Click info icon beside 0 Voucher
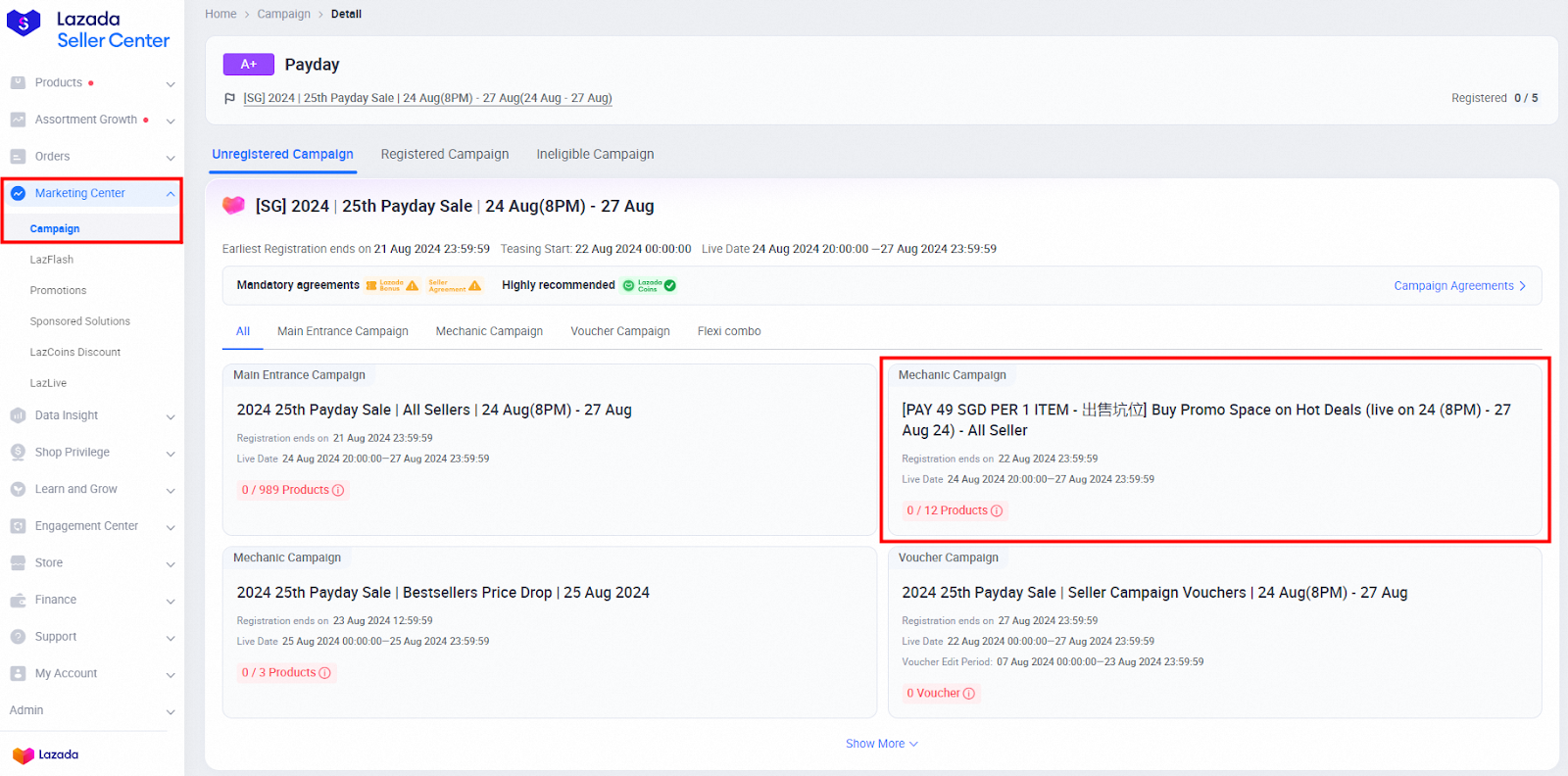 coord(969,694)
